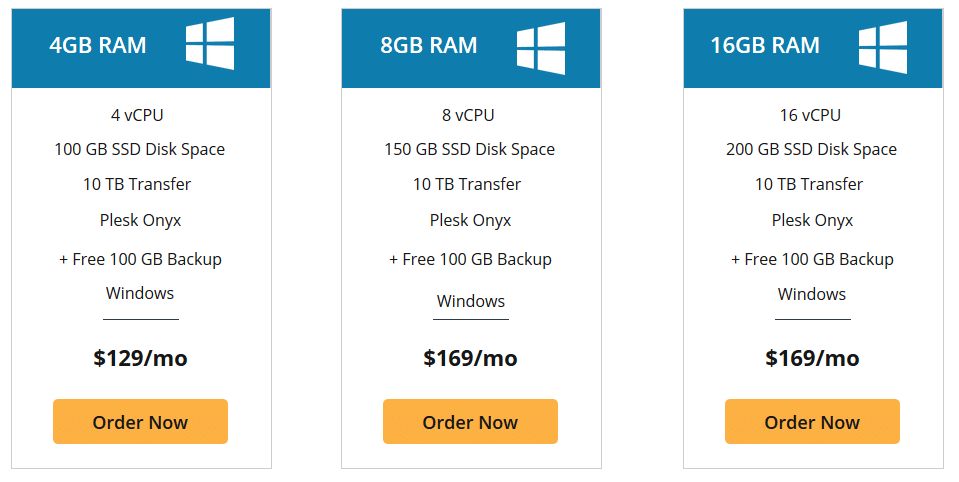The height and width of the screenshot is (482, 959).
Task: Click the Windows logo in 8GB RAM header
Action: (541, 48)
